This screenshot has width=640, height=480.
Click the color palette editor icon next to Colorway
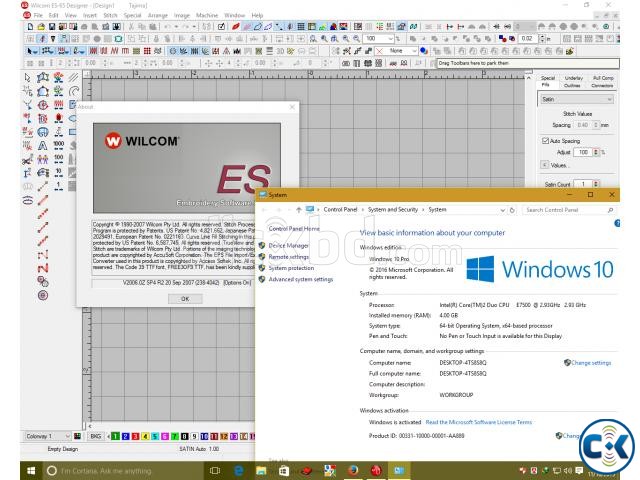coord(77,436)
